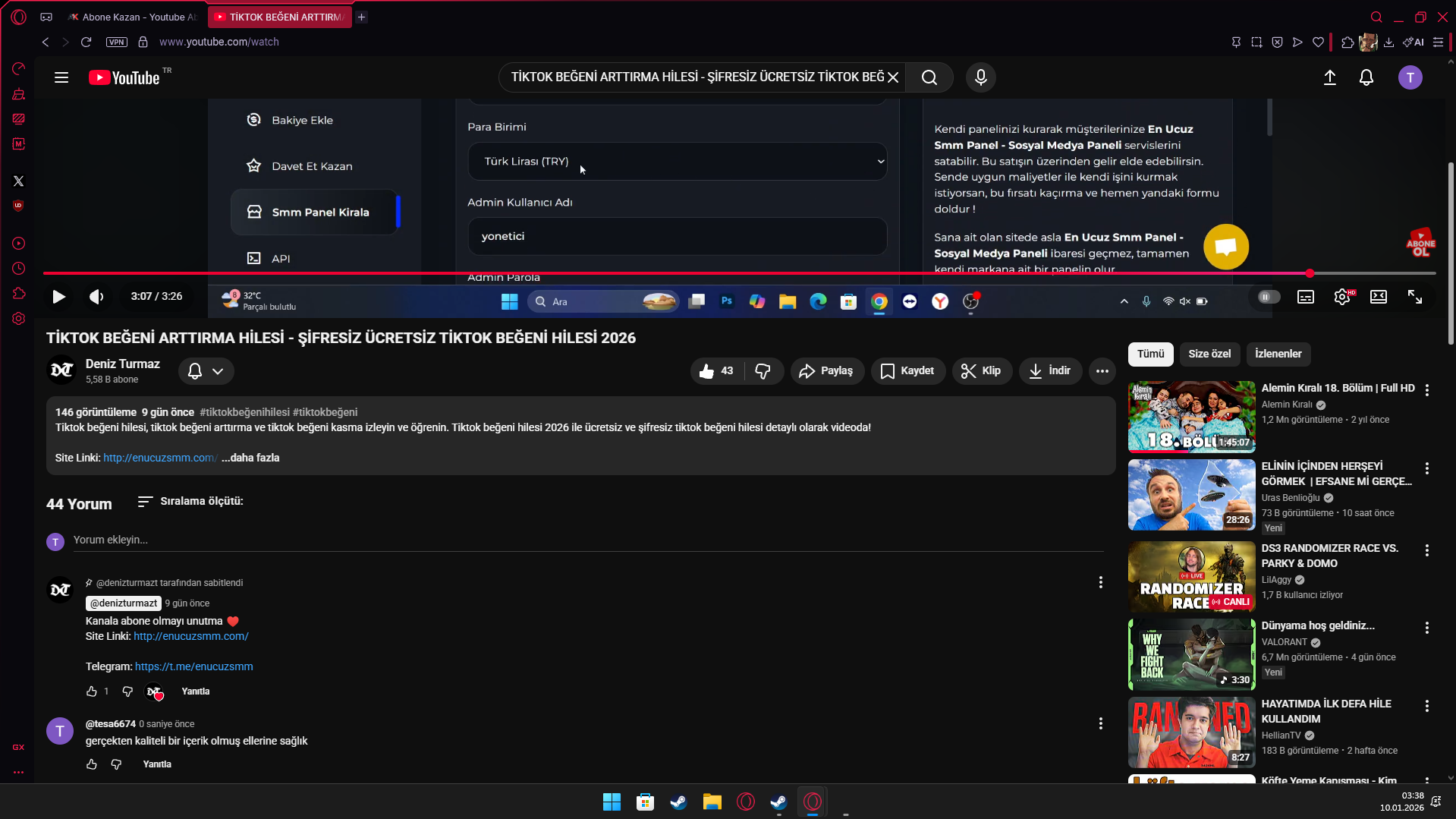Click the address bar URL

click(219, 42)
